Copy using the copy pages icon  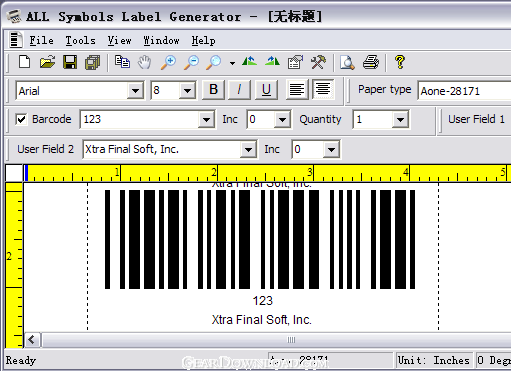[x=122, y=62]
